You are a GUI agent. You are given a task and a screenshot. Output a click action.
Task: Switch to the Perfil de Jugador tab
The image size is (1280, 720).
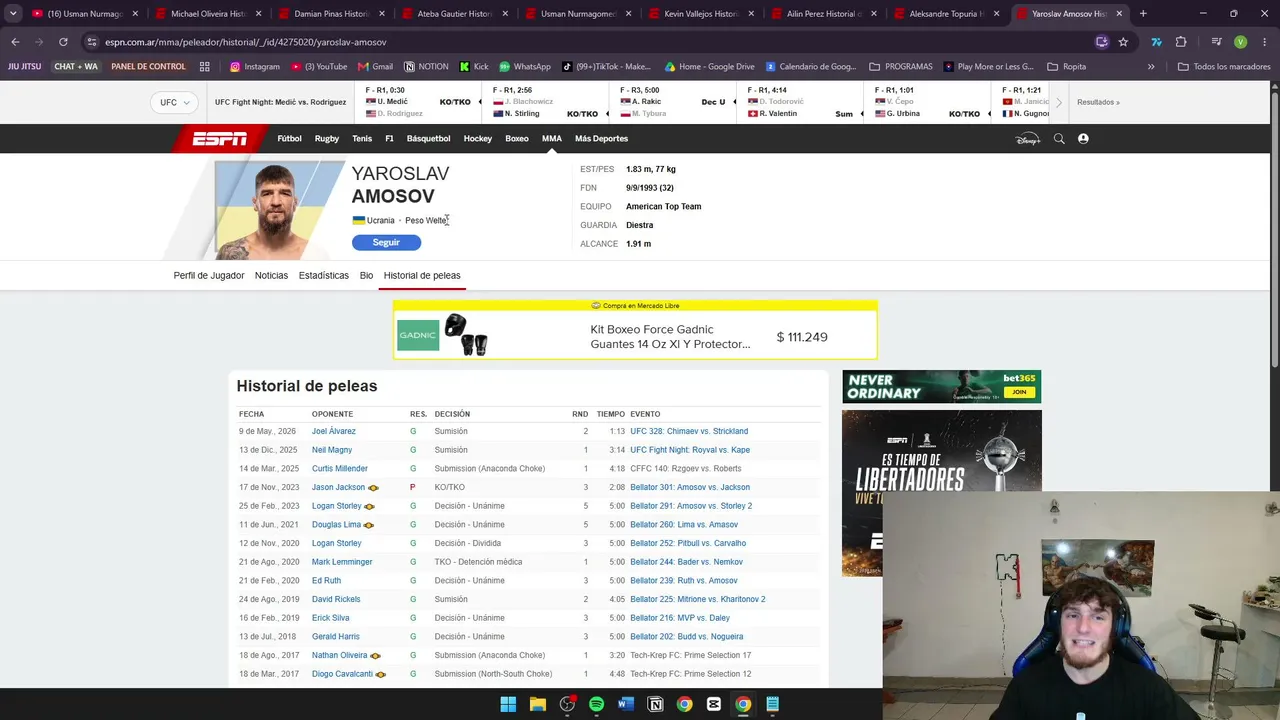(x=209, y=276)
